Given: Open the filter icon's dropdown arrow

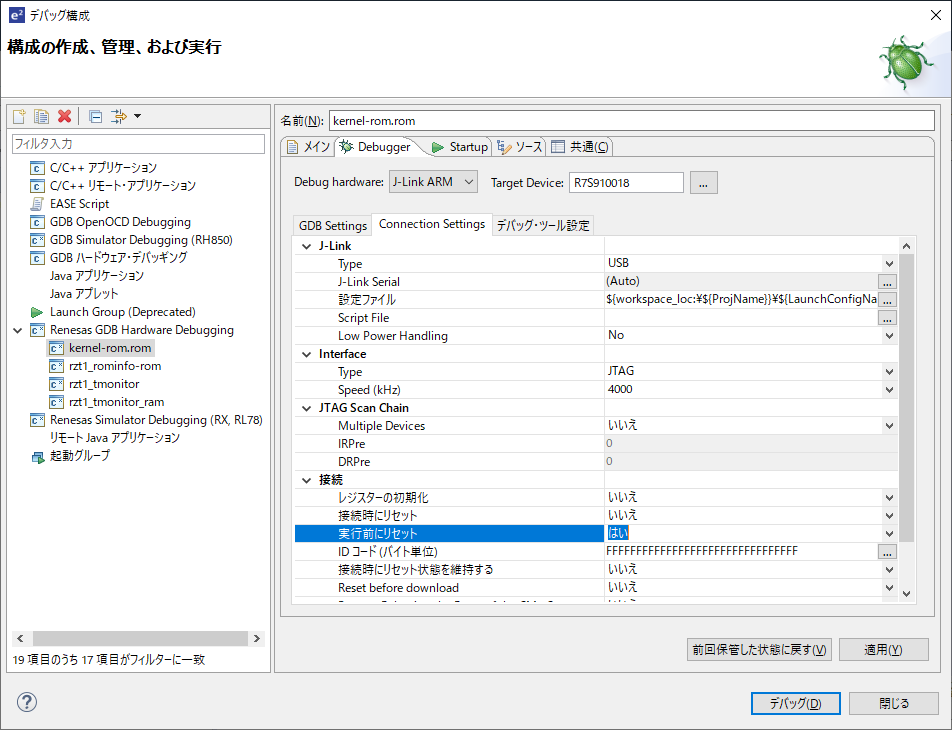Looking at the screenshot, I should (138, 116).
